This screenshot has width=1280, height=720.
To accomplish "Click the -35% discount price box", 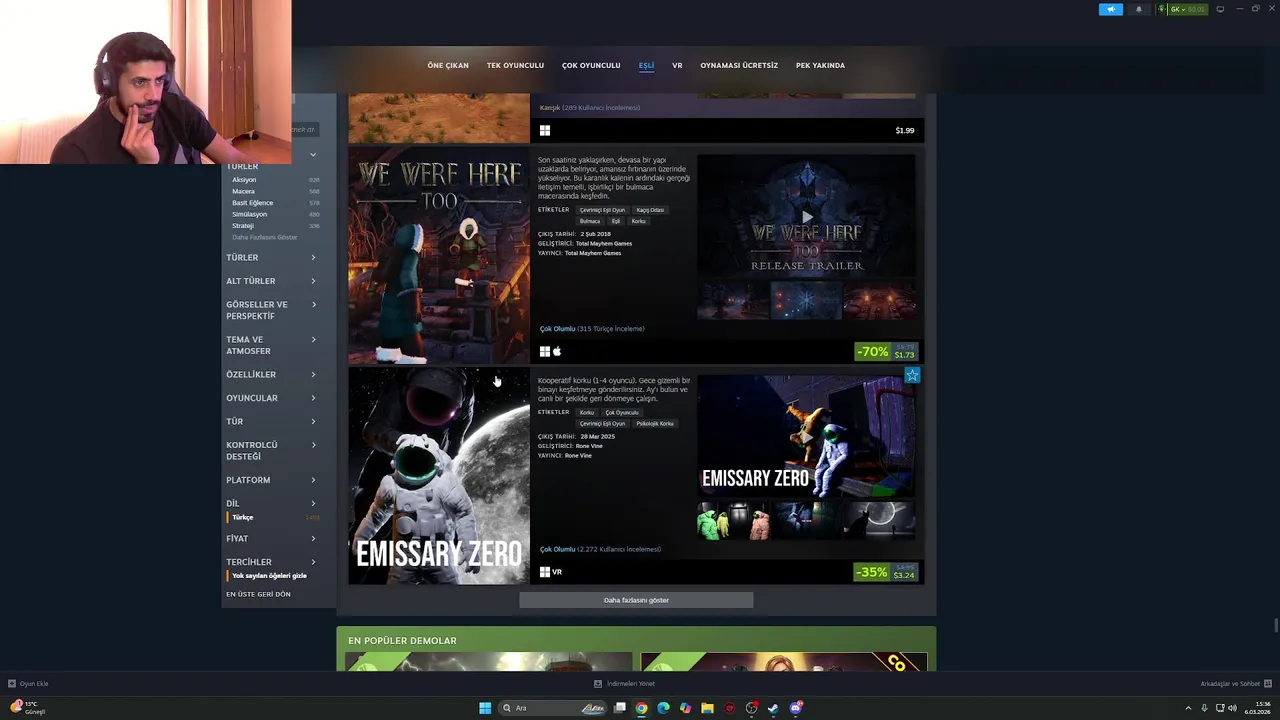I will point(887,572).
